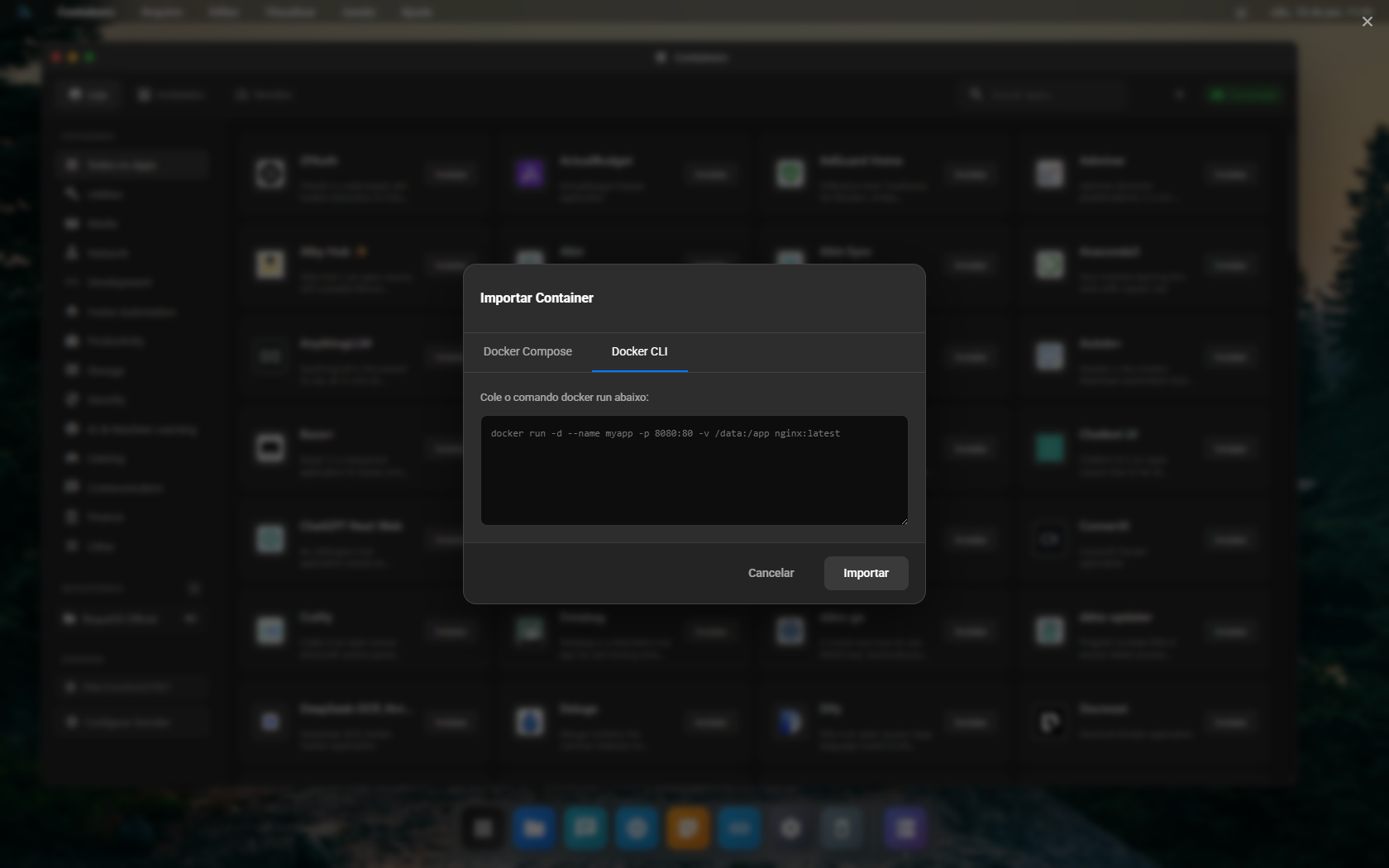The image size is (1389, 868).
Task: Click the app logo at the far left of menu bar
Action: (x=22, y=12)
